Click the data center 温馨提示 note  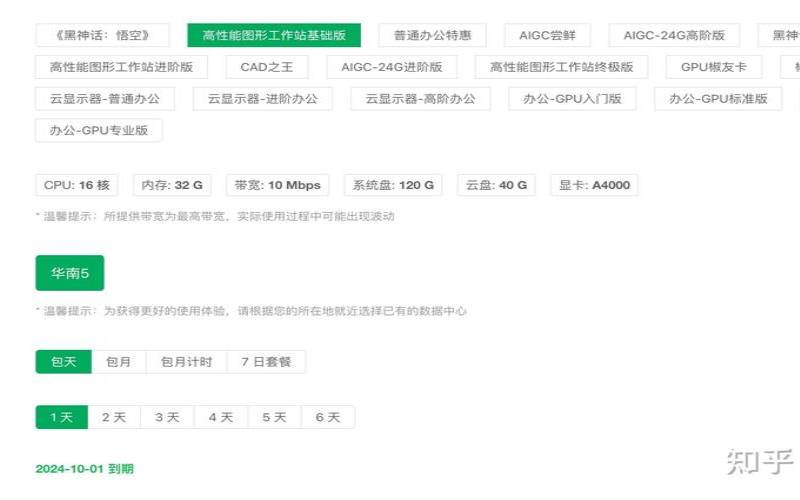[252, 310]
